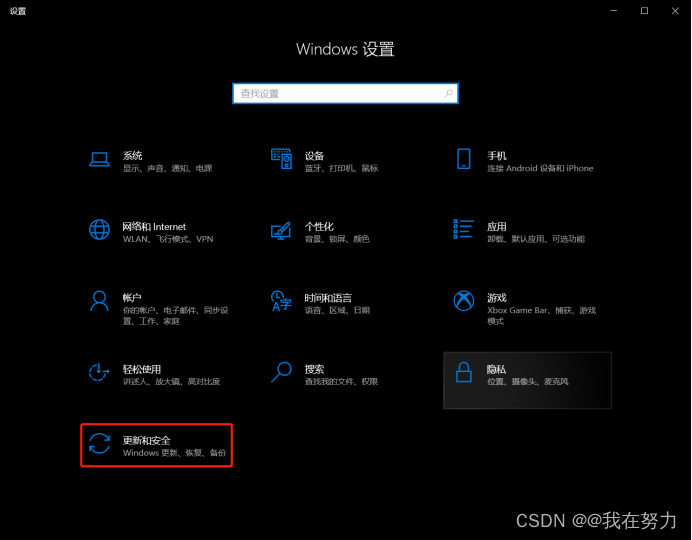Click the 轻松使用 accessibility icon
Viewport: 692px width, 540px height.
[x=99, y=372]
